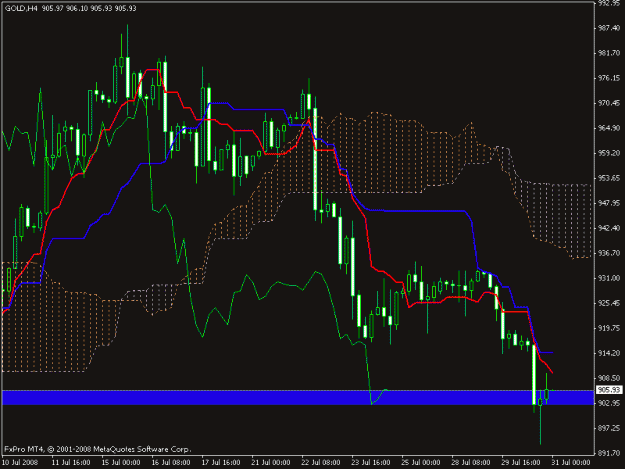Click the current price label 905.93
Screen dimensions: 625x469
click(609, 390)
